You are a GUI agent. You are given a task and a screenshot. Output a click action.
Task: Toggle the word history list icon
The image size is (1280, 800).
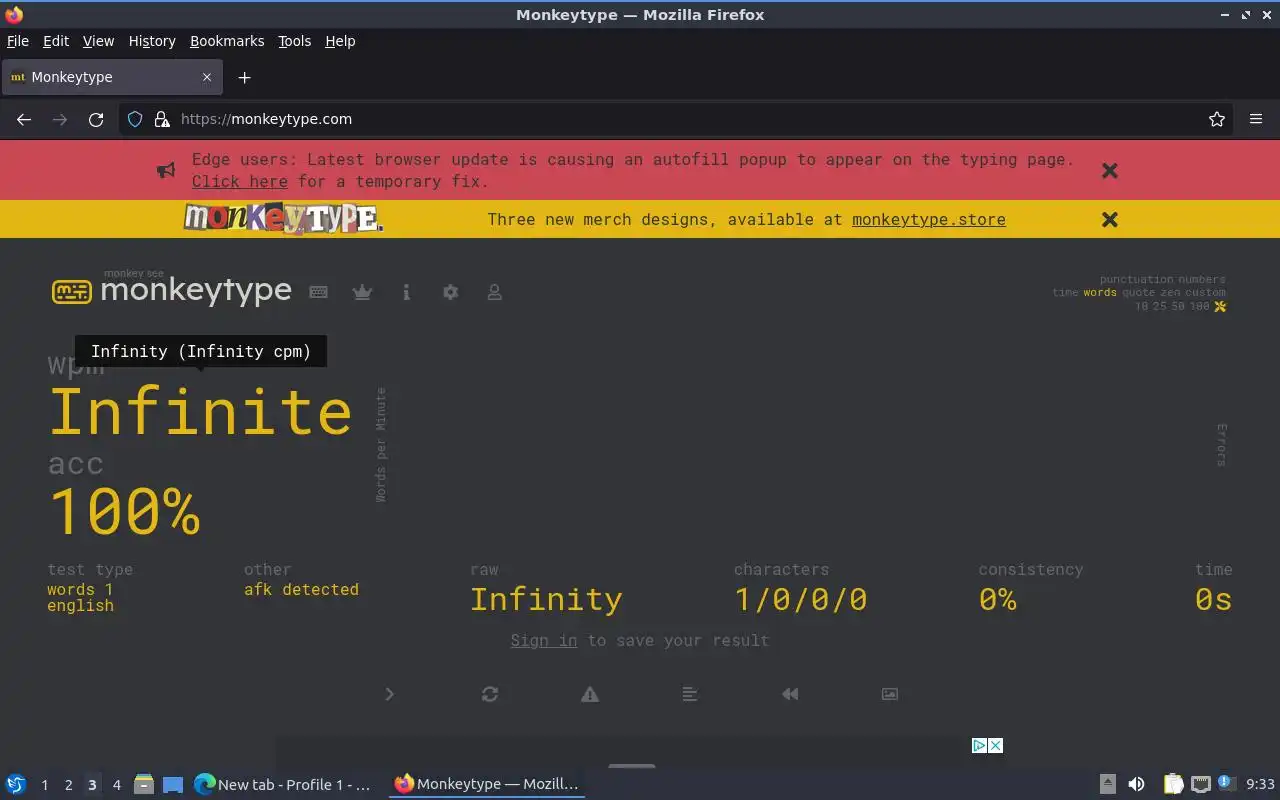coord(690,694)
